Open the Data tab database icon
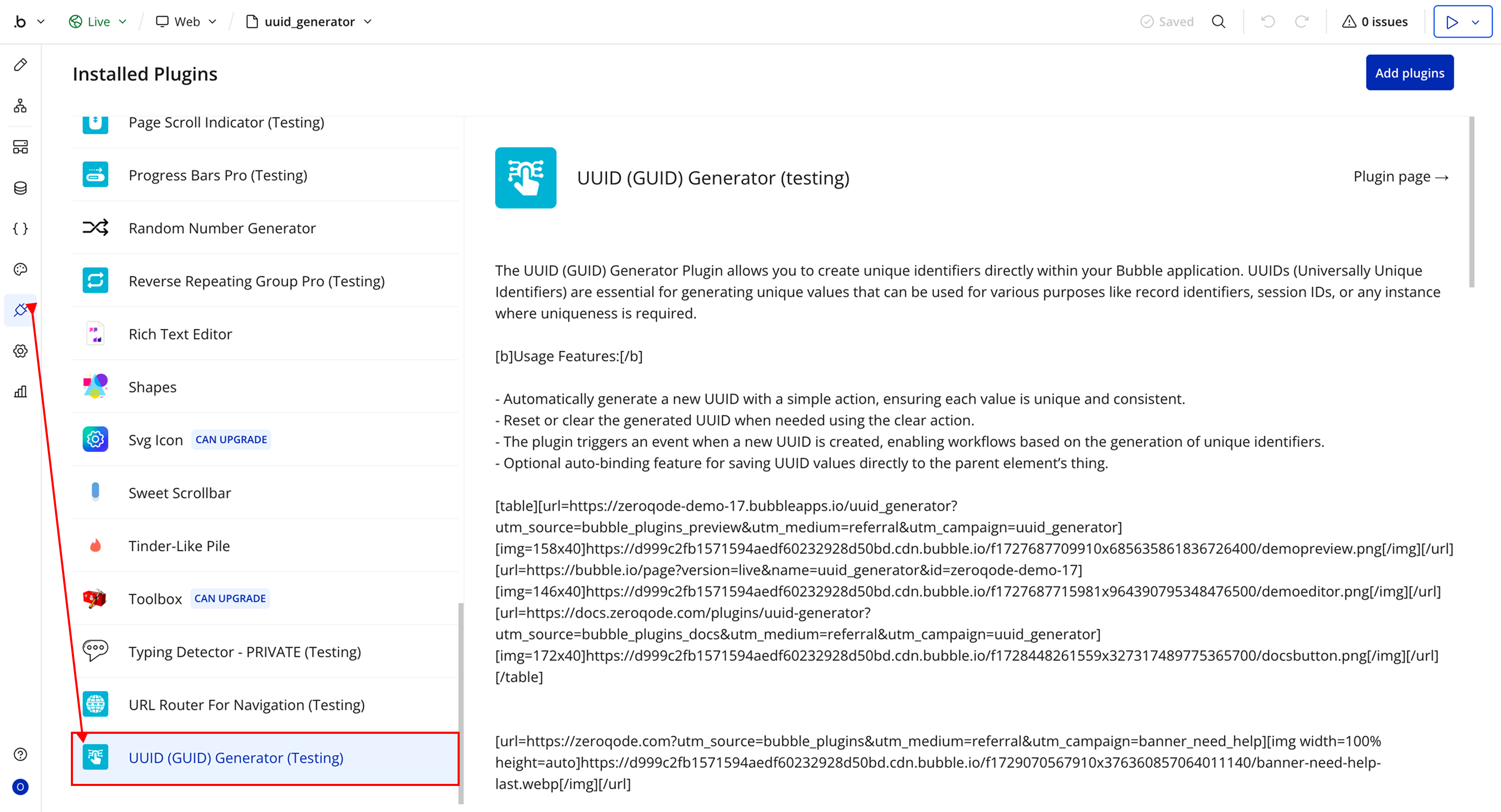1501x812 pixels. pos(20,188)
